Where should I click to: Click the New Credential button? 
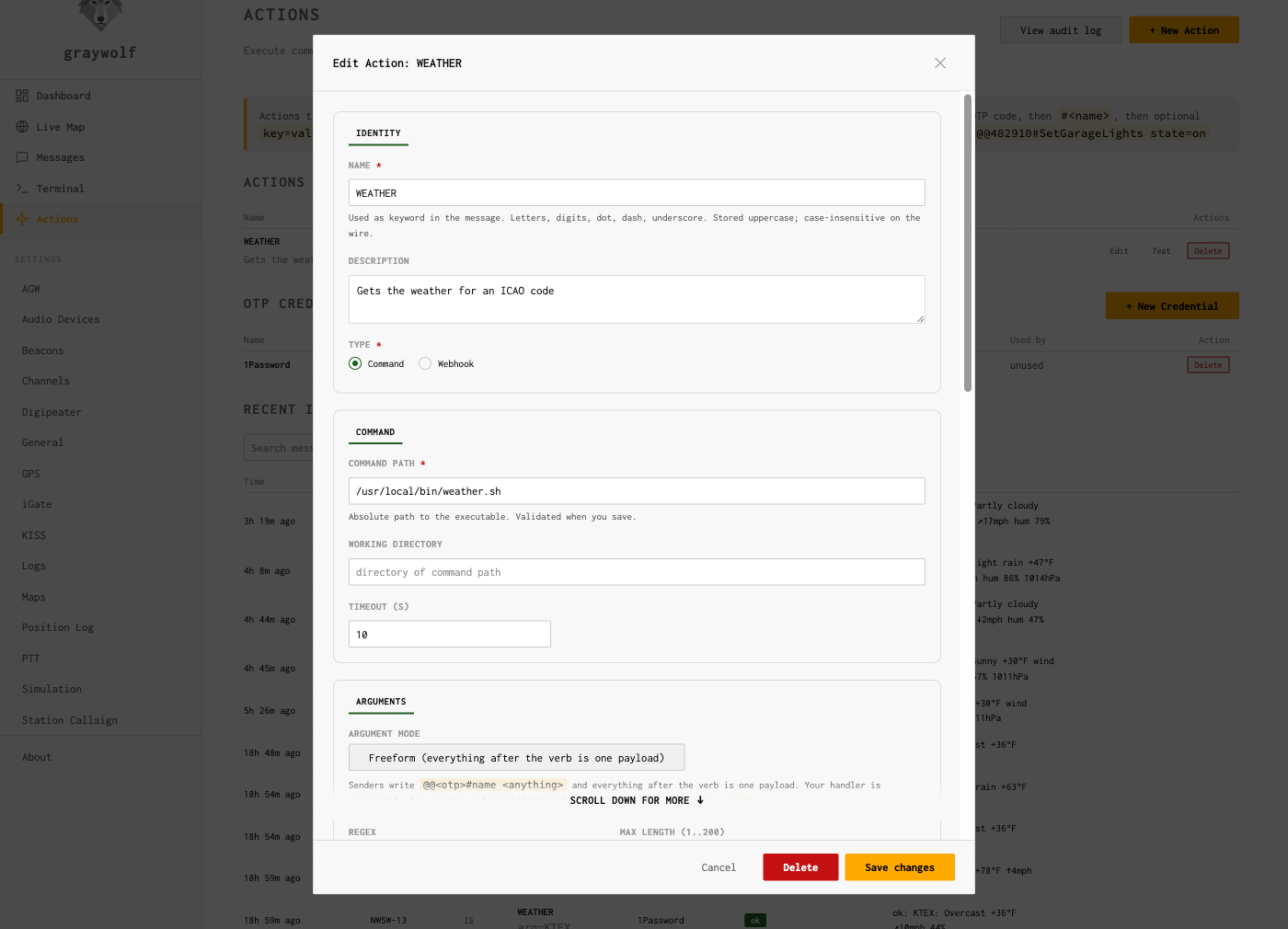coord(1172,306)
